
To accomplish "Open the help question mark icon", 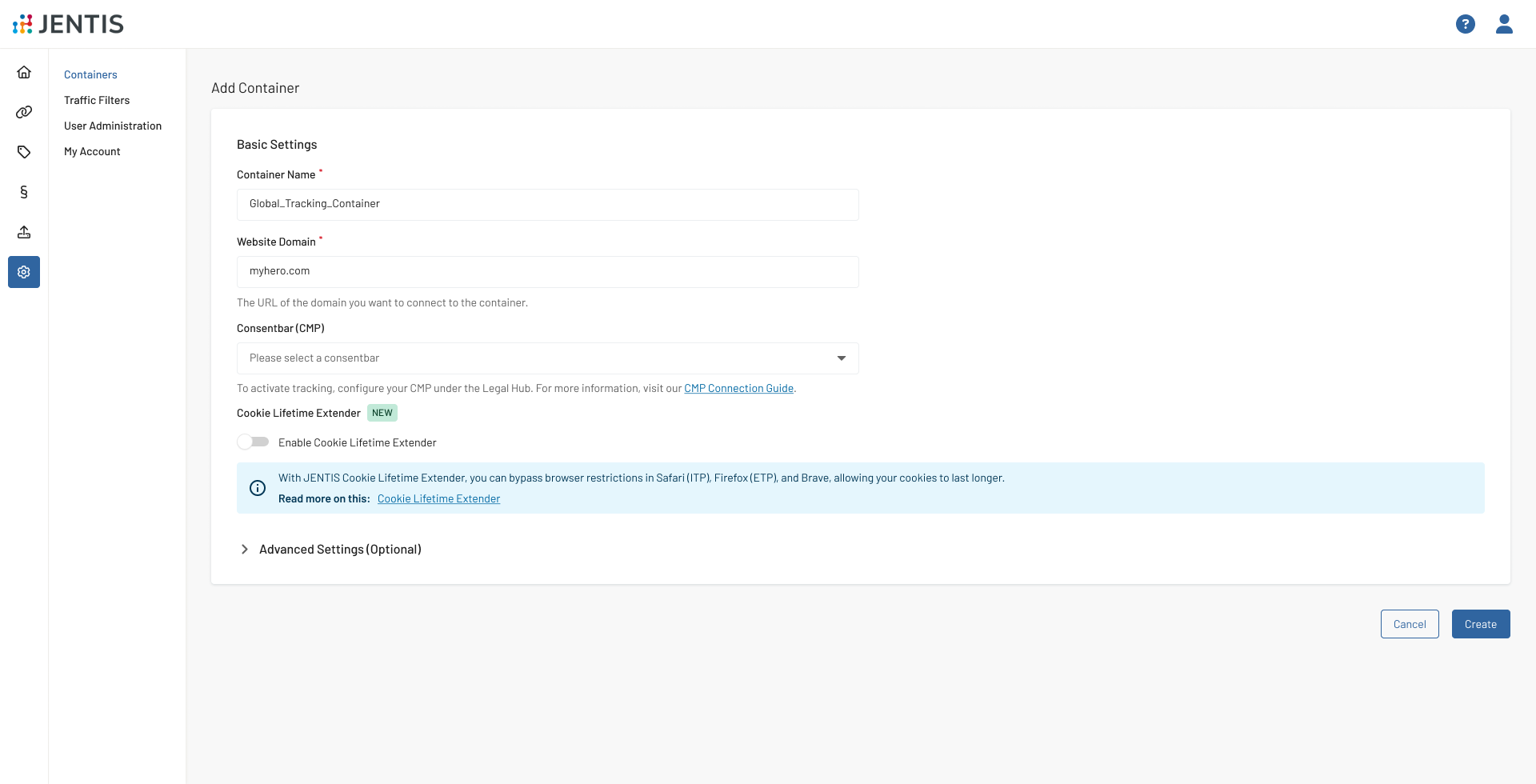I will coord(1465,24).
